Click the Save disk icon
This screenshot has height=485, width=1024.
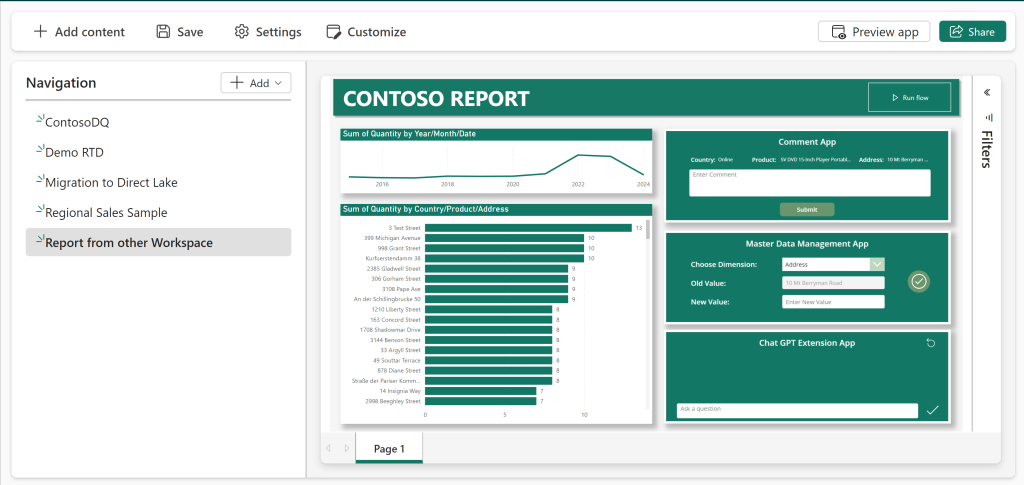163,32
